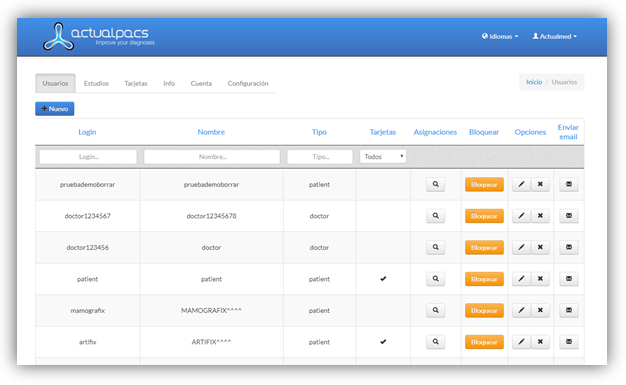Delete user pruebademoborrar
Screen dimensions: 626x385
(540, 185)
